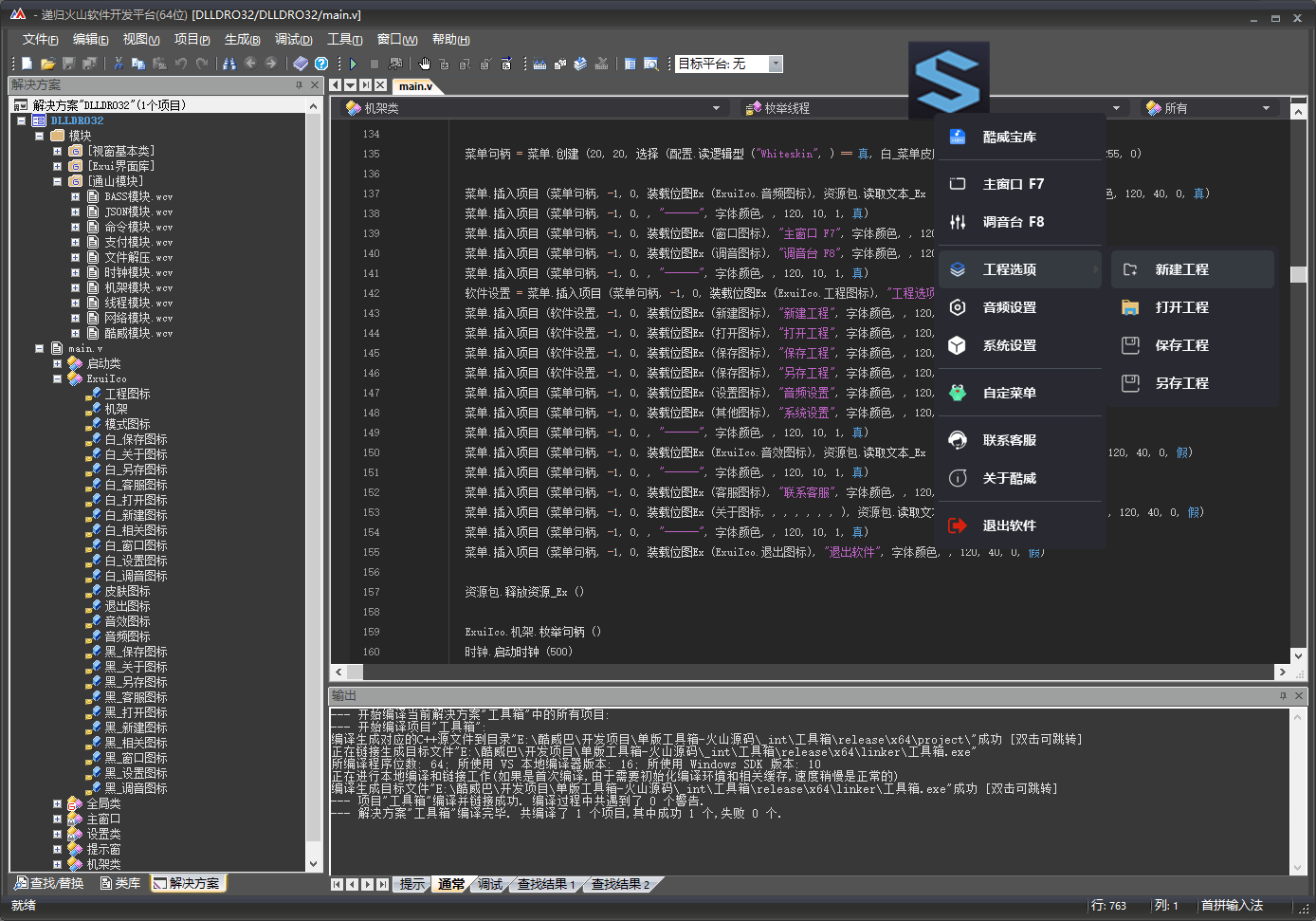Select 另存工程 in submenu
1316x921 pixels.
(1193, 383)
